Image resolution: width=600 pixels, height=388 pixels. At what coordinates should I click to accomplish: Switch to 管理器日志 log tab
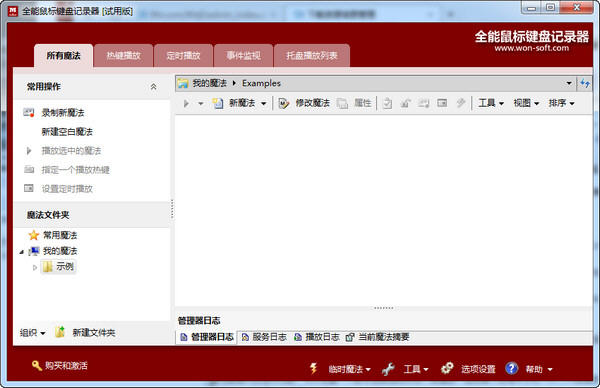[207, 337]
